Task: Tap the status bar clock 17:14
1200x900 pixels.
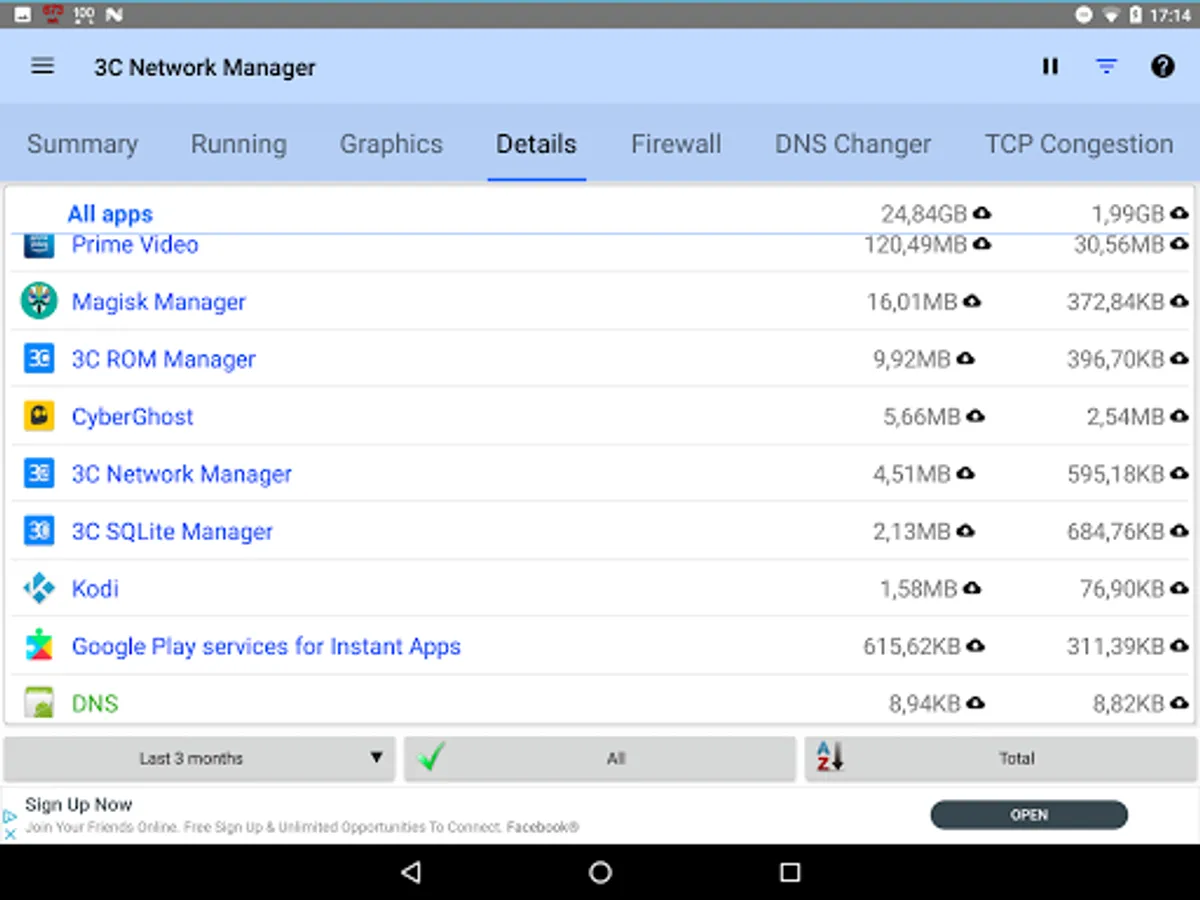Action: coord(1170,15)
